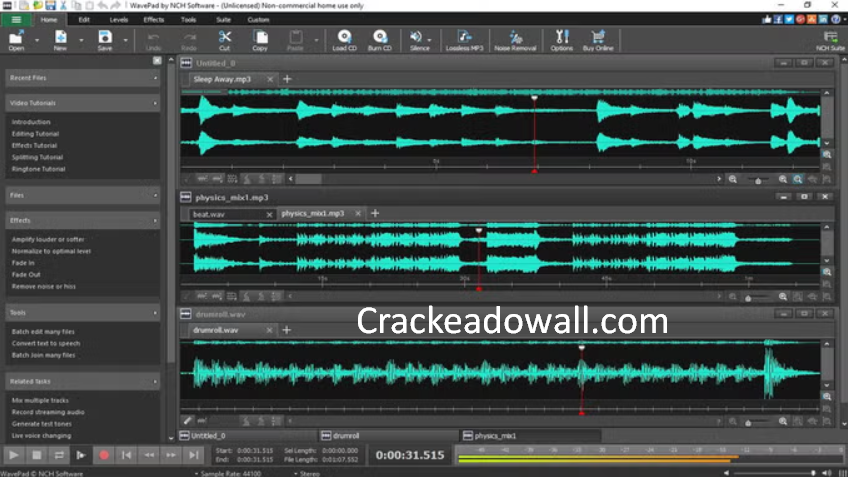The image size is (848, 477).
Task: Start playback with the Play button
Action: click(14, 455)
